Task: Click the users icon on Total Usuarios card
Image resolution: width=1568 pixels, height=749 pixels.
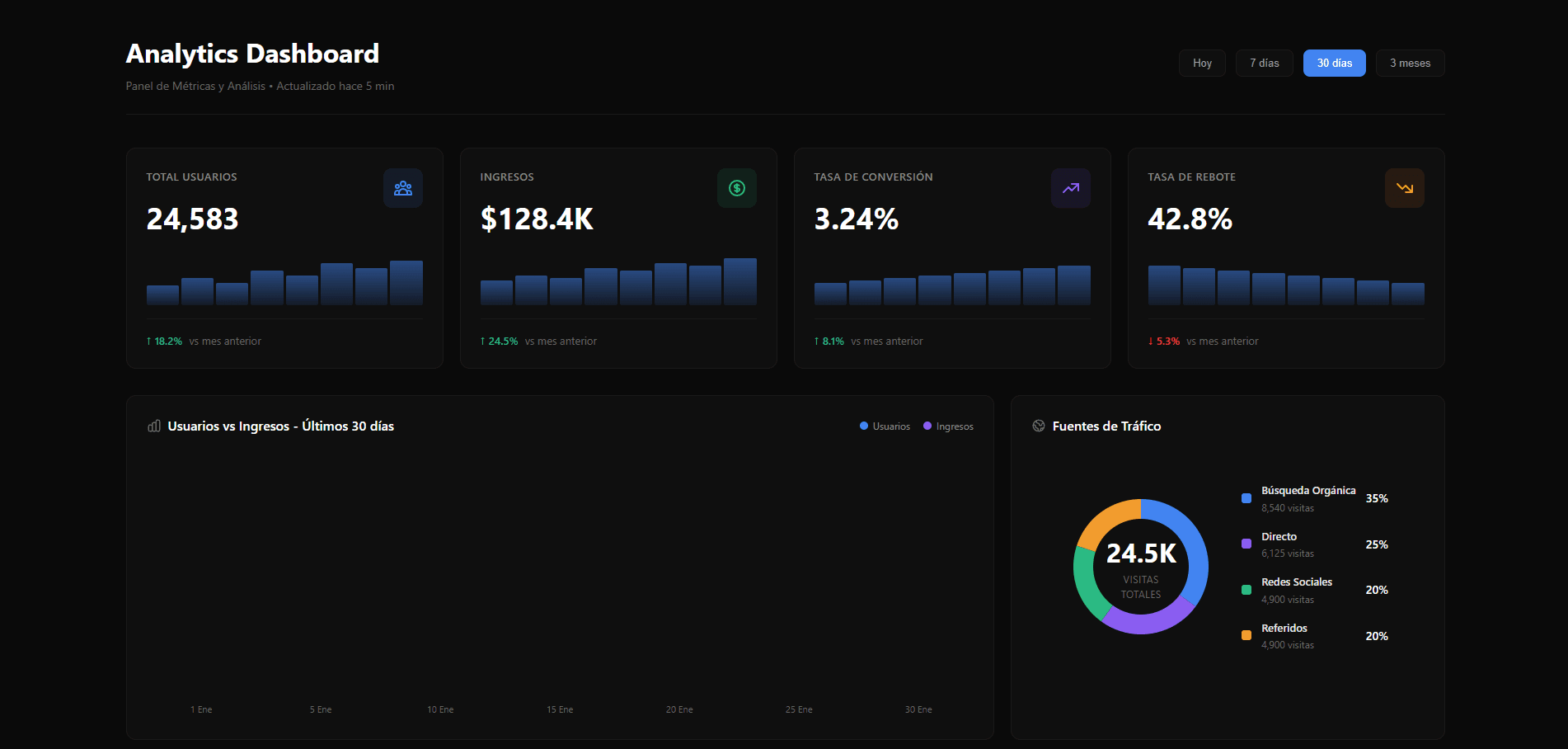Action: click(403, 187)
